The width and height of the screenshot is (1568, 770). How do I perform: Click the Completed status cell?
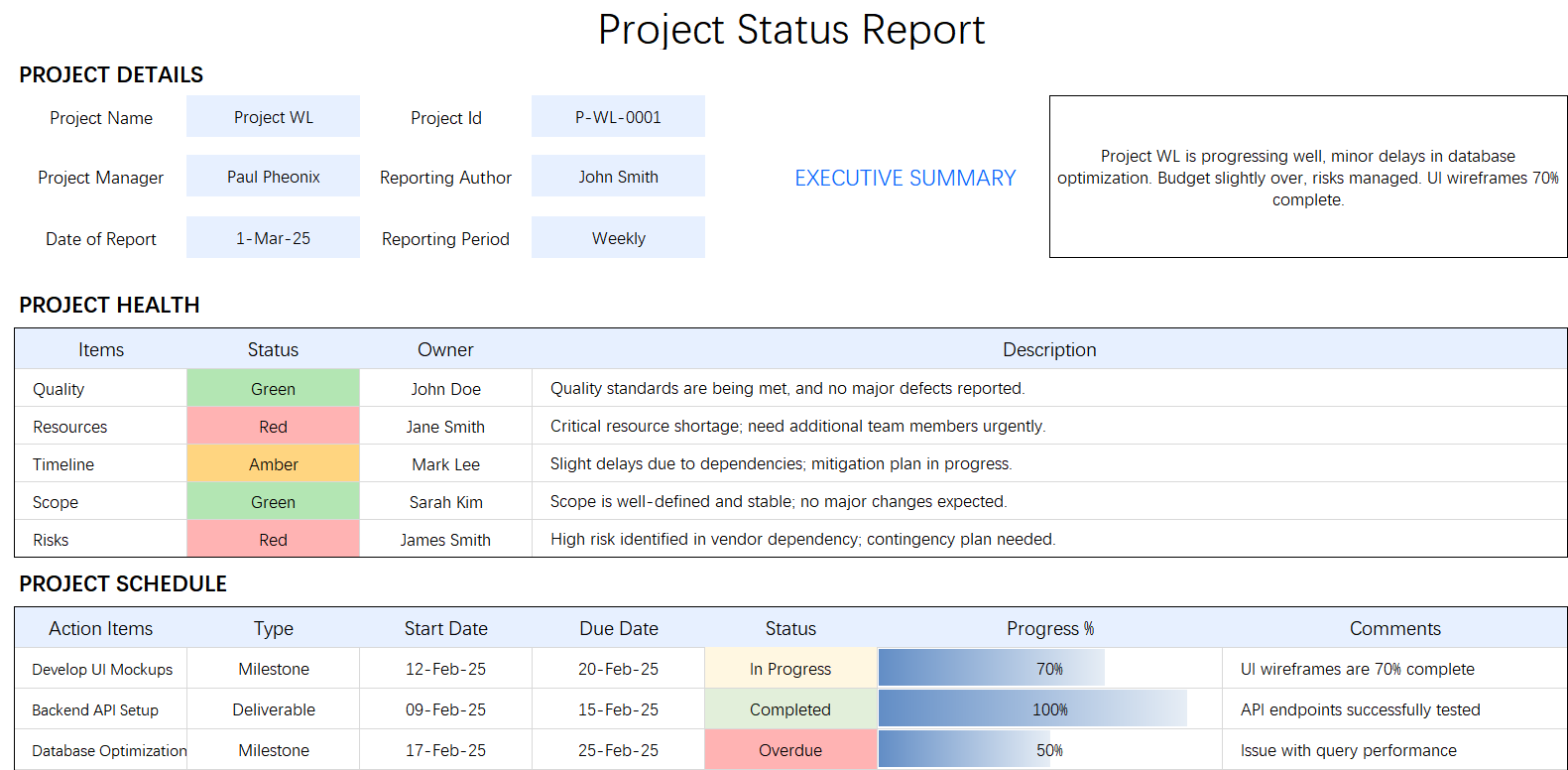point(790,709)
